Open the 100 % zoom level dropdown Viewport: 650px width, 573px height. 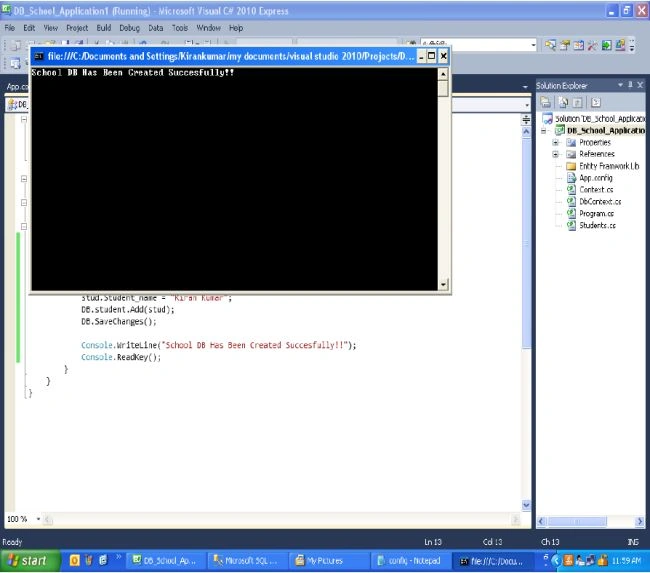38,519
